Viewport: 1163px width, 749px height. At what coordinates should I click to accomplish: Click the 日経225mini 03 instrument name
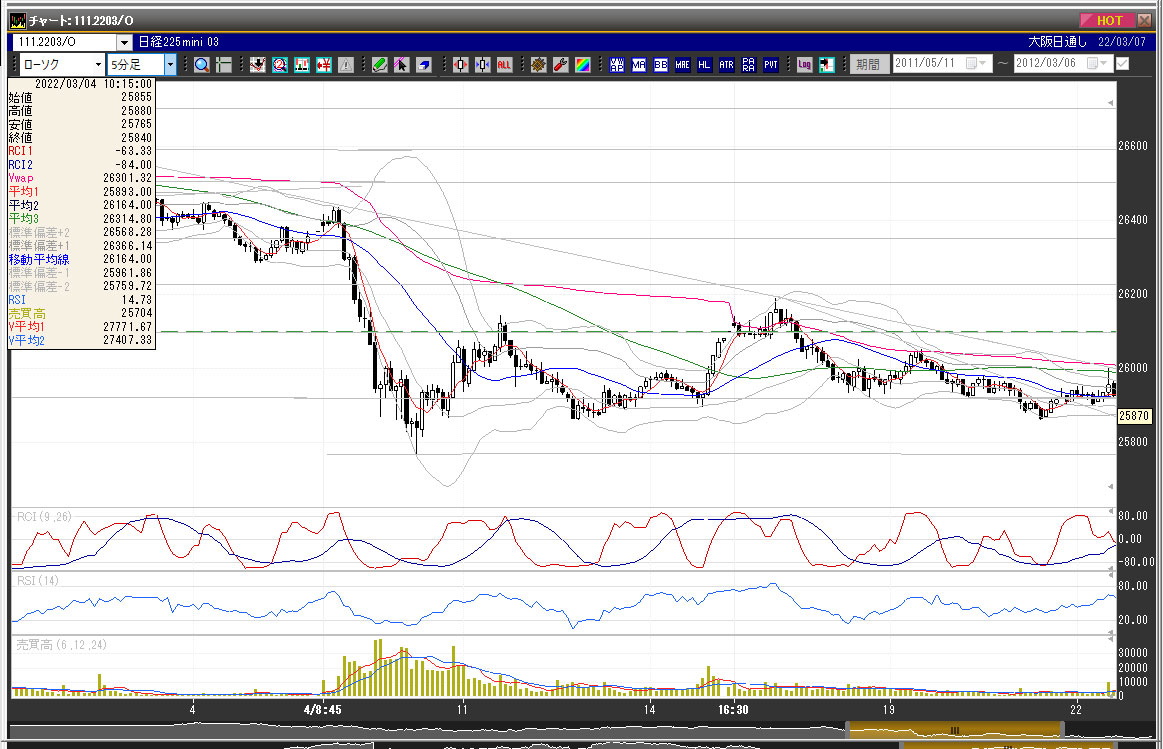(179, 42)
